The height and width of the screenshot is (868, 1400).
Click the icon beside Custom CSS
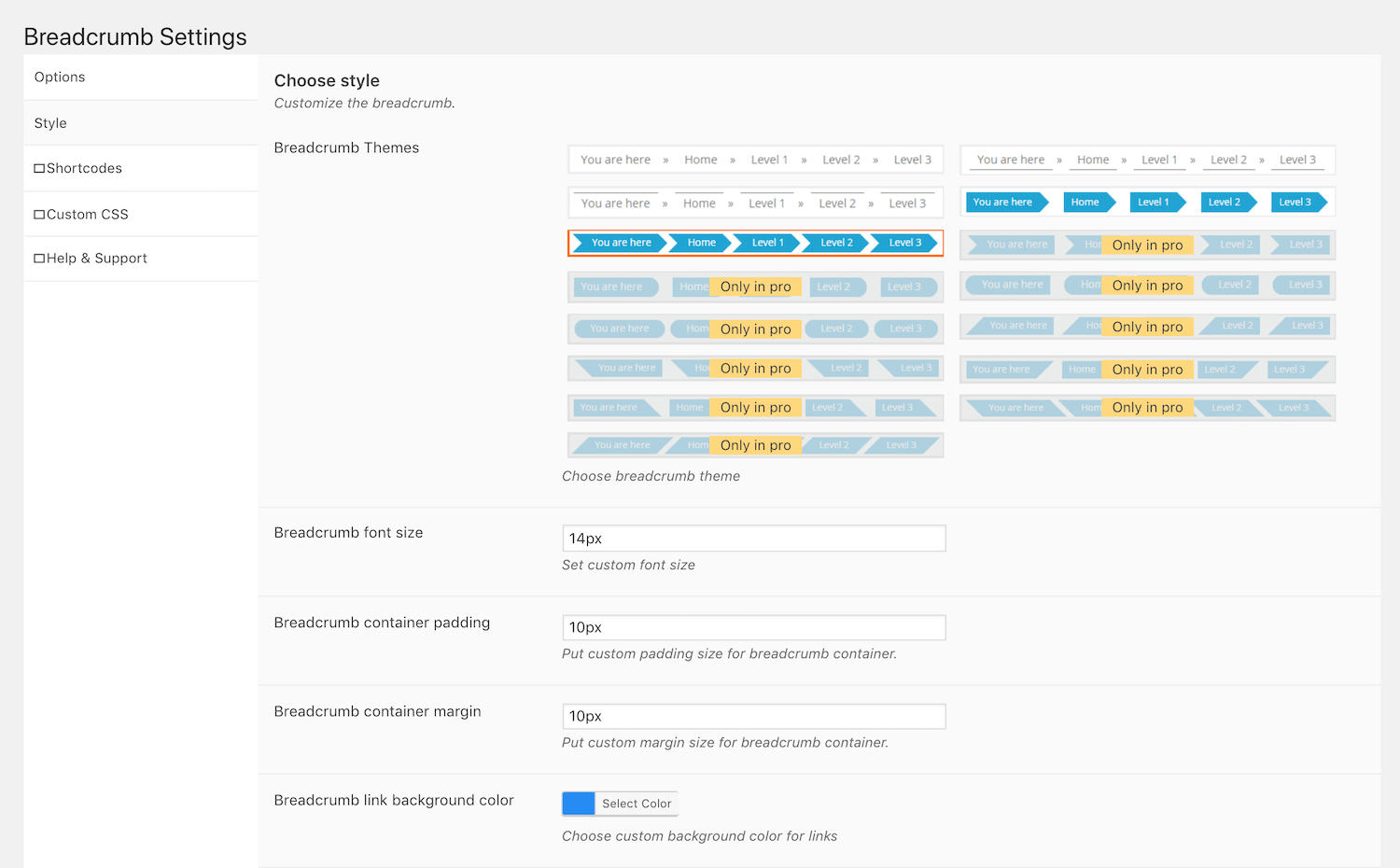[x=41, y=214]
